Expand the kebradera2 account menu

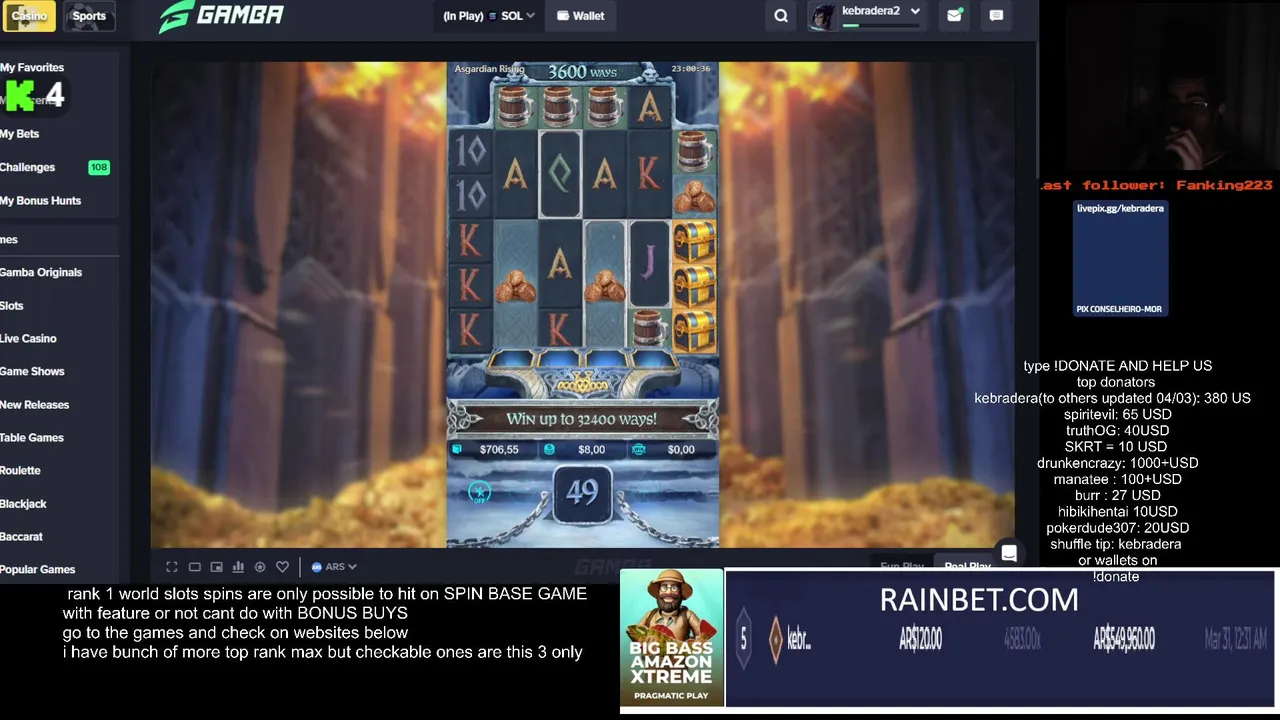point(915,12)
